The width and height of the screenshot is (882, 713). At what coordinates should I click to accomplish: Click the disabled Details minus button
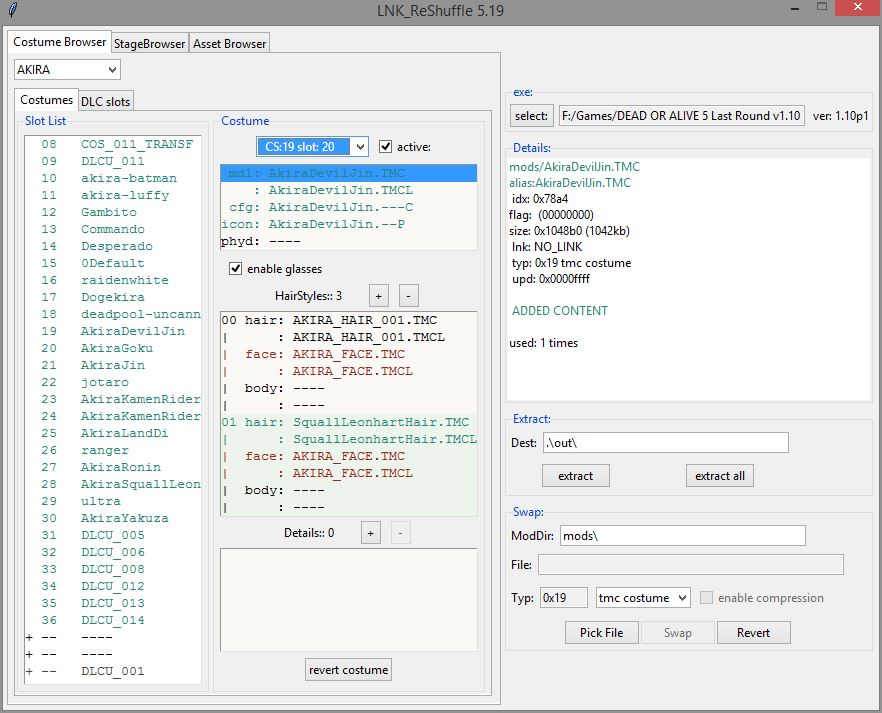coord(400,533)
